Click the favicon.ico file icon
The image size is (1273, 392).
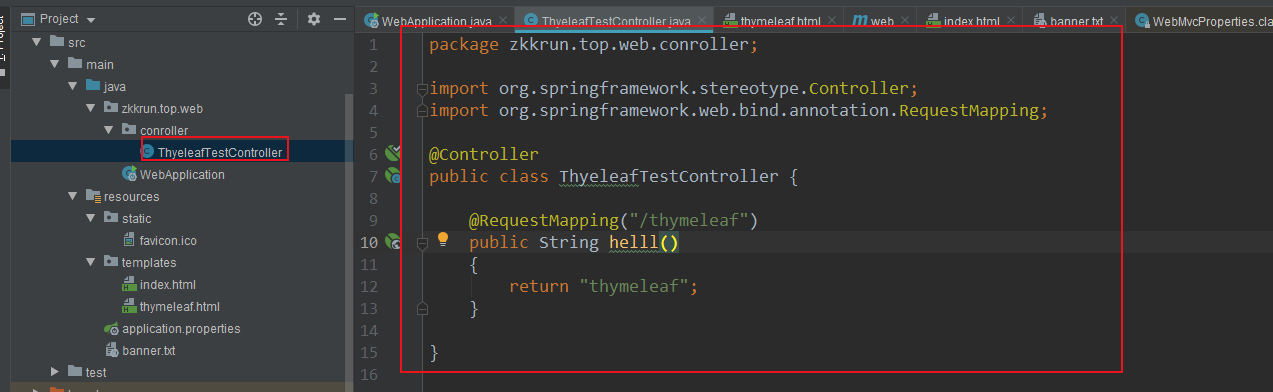tap(129, 240)
